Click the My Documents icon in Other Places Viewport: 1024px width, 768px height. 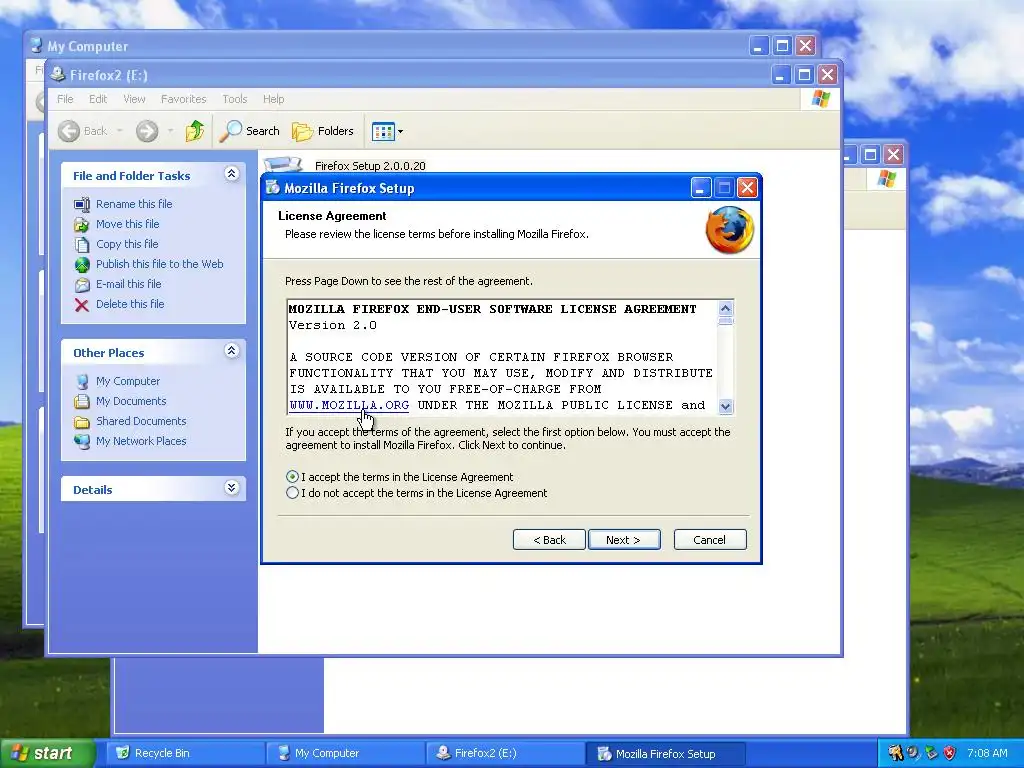pyautogui.click(x=82, y=402)
